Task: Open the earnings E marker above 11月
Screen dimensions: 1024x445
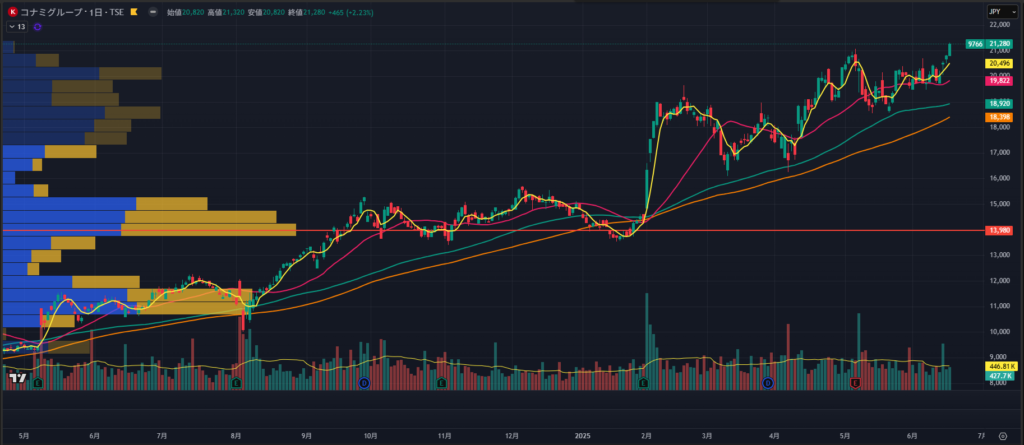Action: tap(441, 383)
